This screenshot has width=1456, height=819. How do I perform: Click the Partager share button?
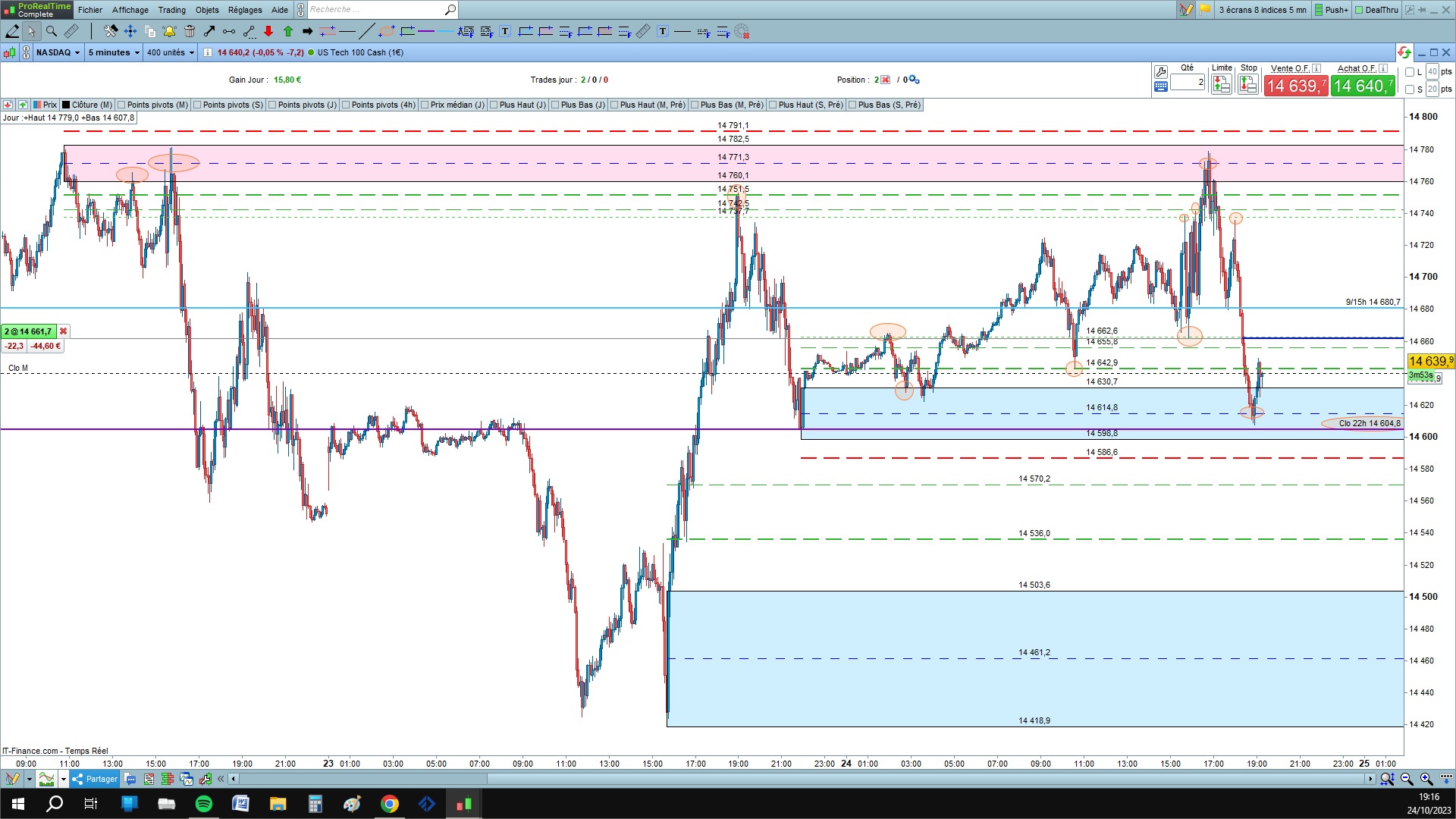[95, 779]
